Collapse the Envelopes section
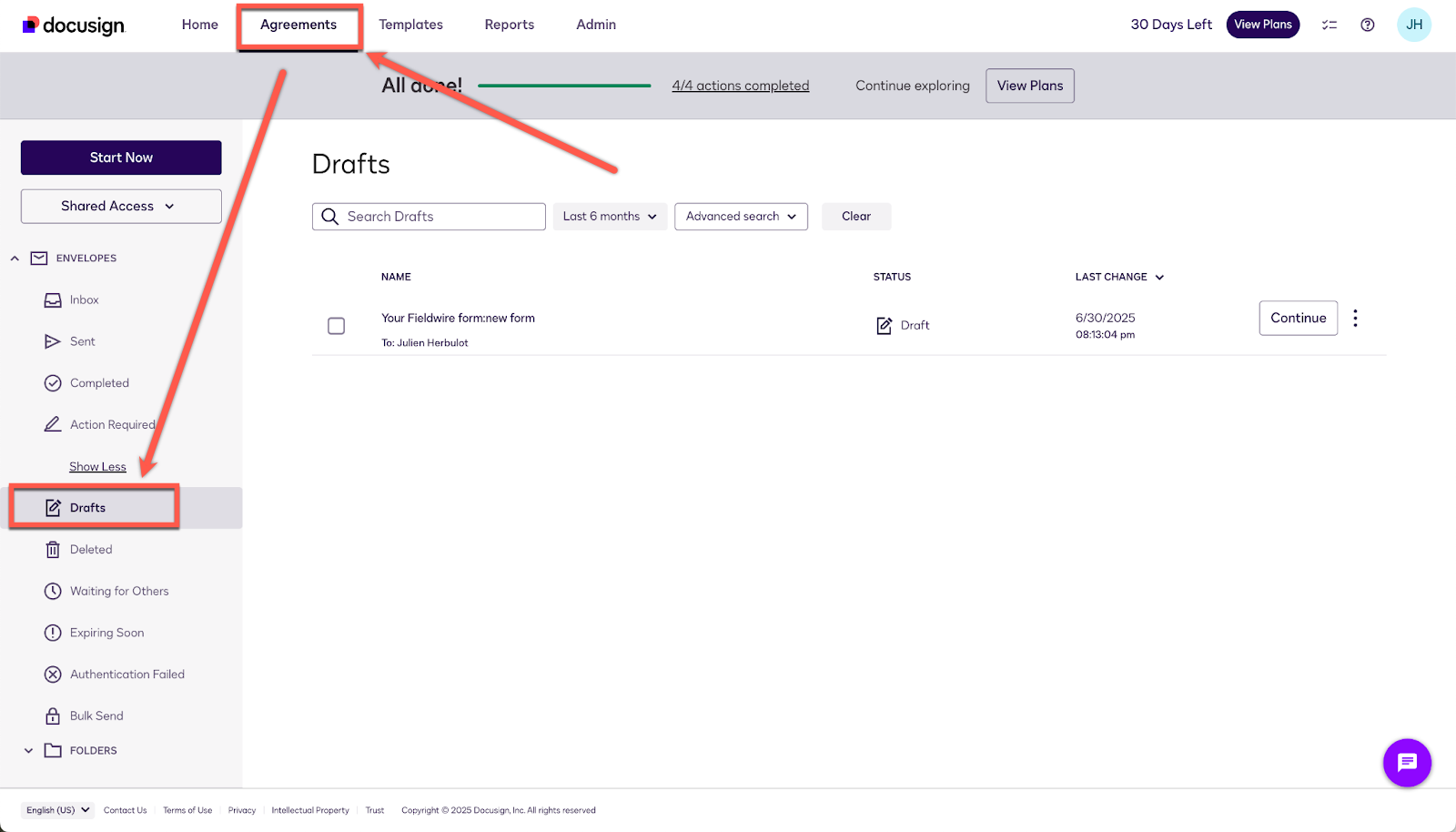 pos(15,259)
